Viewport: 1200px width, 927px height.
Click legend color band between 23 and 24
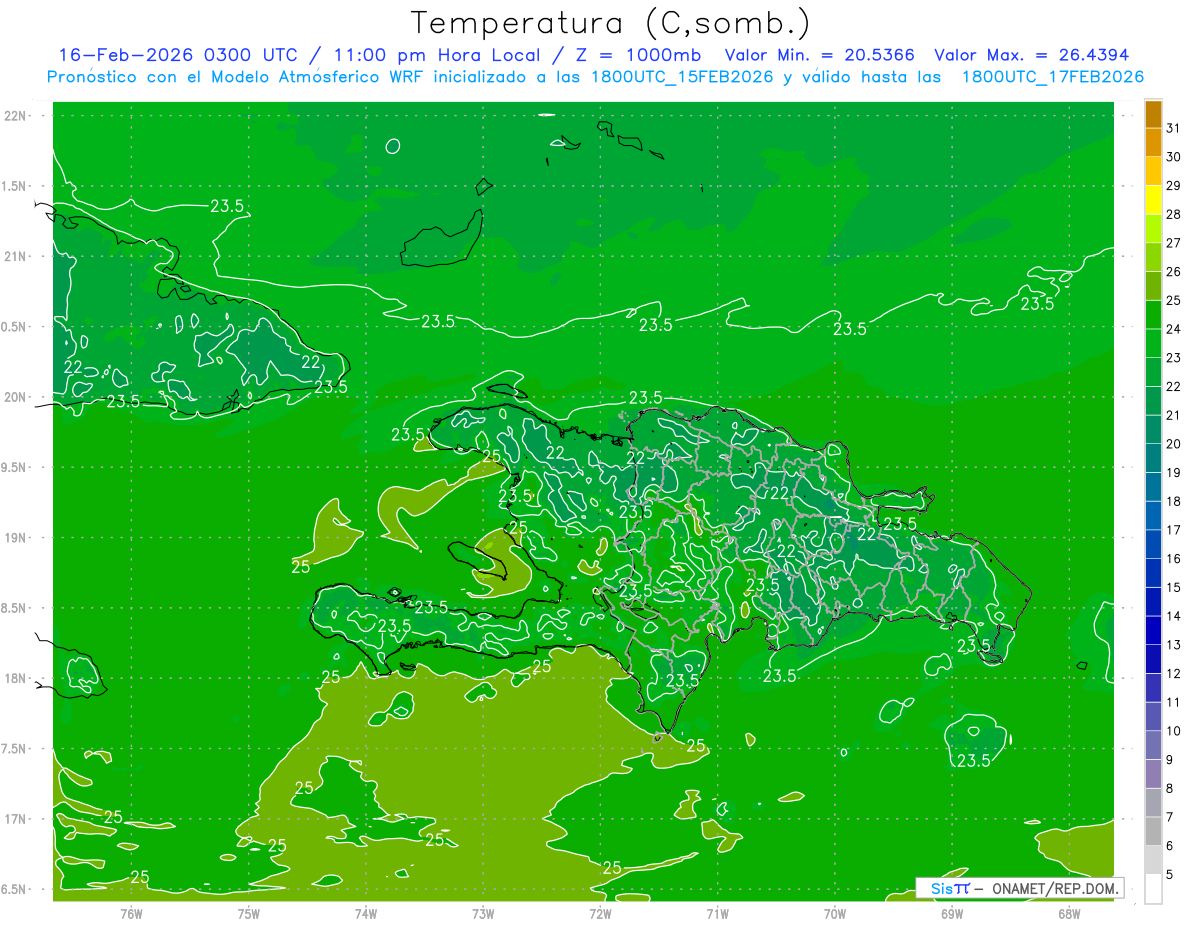coord(1153,343)
